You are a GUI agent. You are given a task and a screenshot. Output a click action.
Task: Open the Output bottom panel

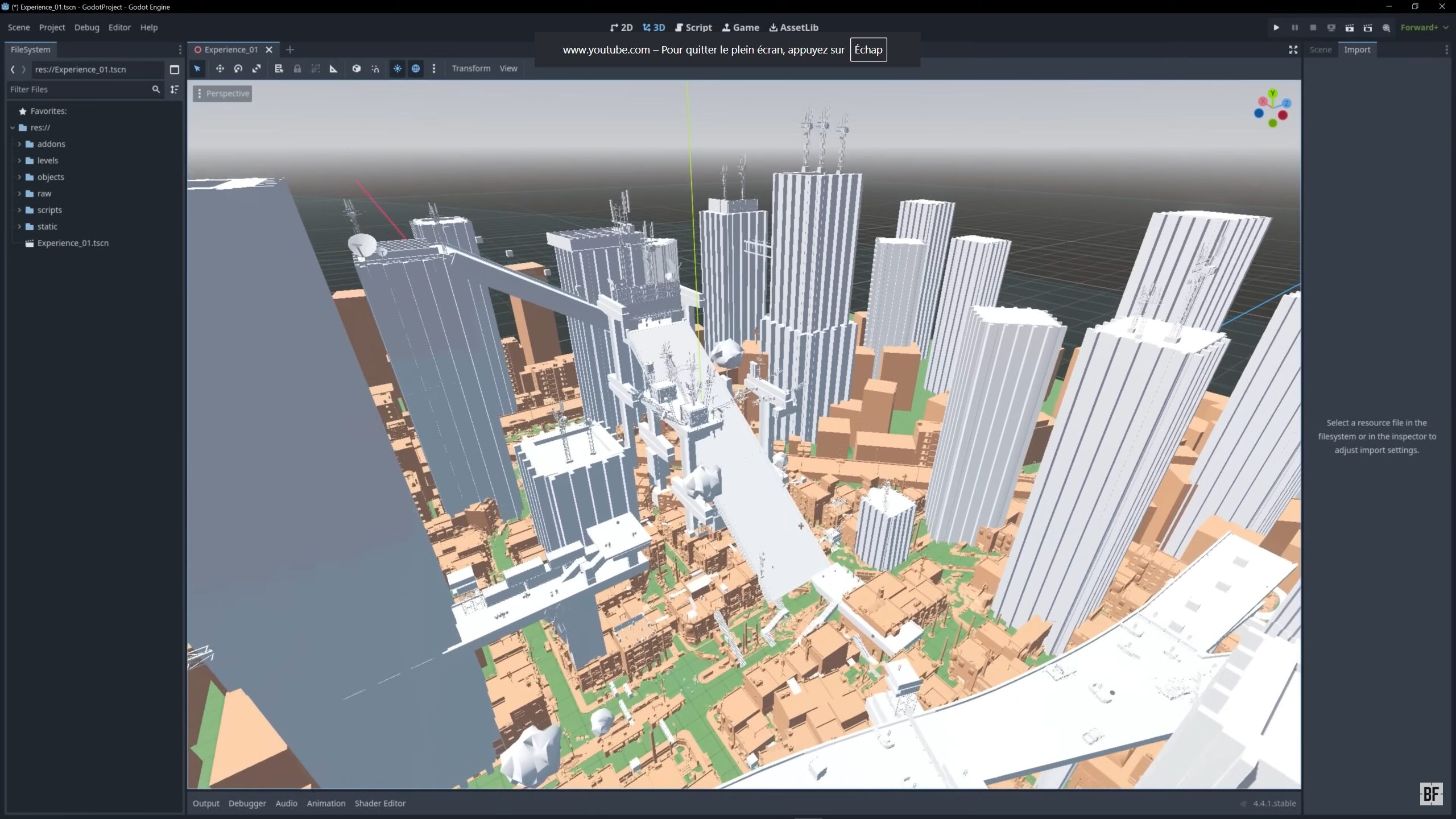(x=206, y=803)
